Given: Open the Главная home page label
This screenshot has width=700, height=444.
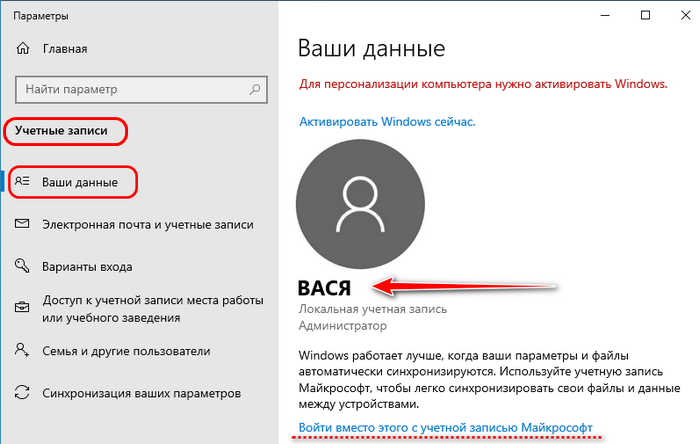Looking at the screenshot, I should (65, 49).
